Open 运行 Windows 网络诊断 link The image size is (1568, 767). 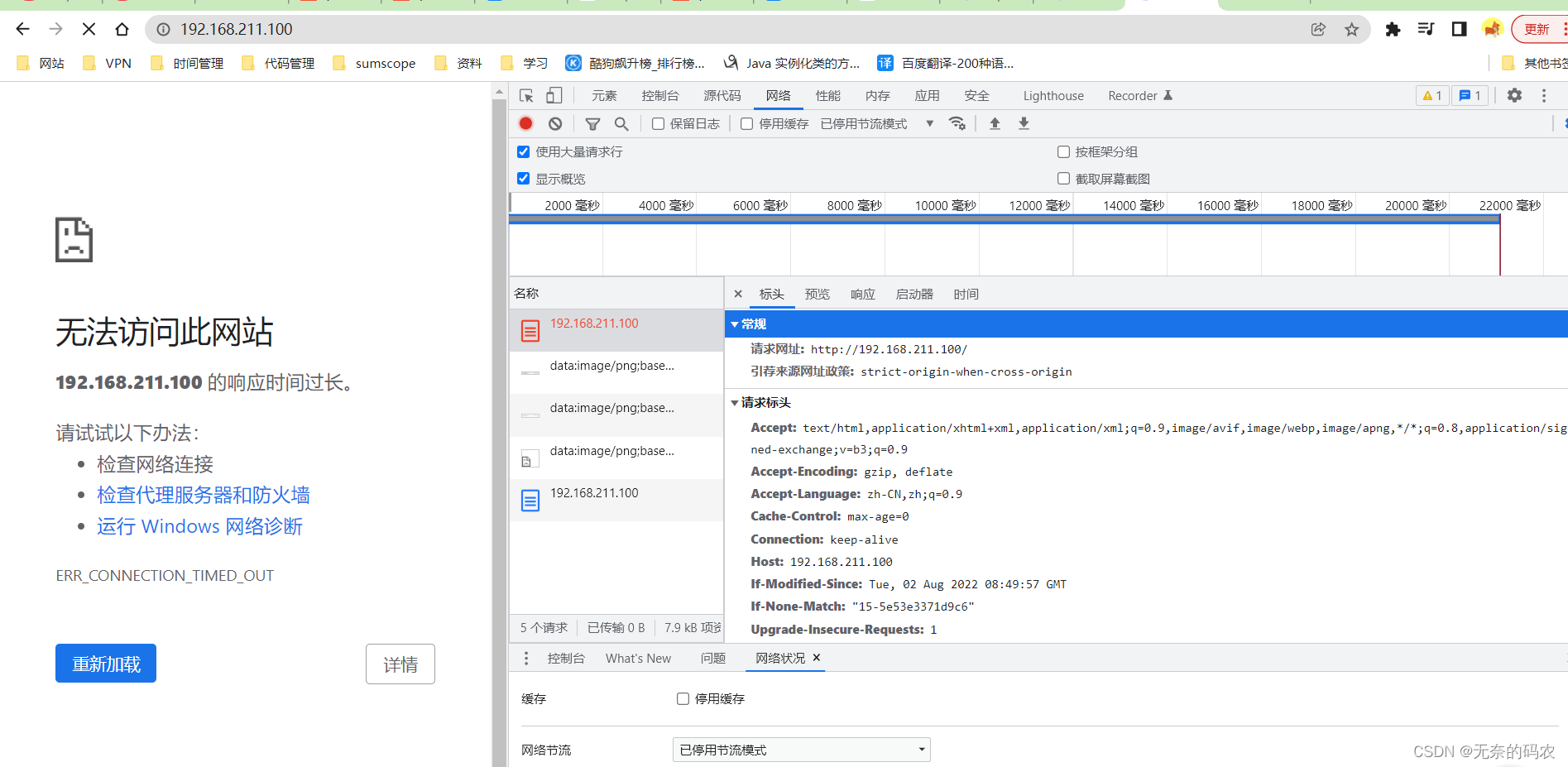(199, 526)
